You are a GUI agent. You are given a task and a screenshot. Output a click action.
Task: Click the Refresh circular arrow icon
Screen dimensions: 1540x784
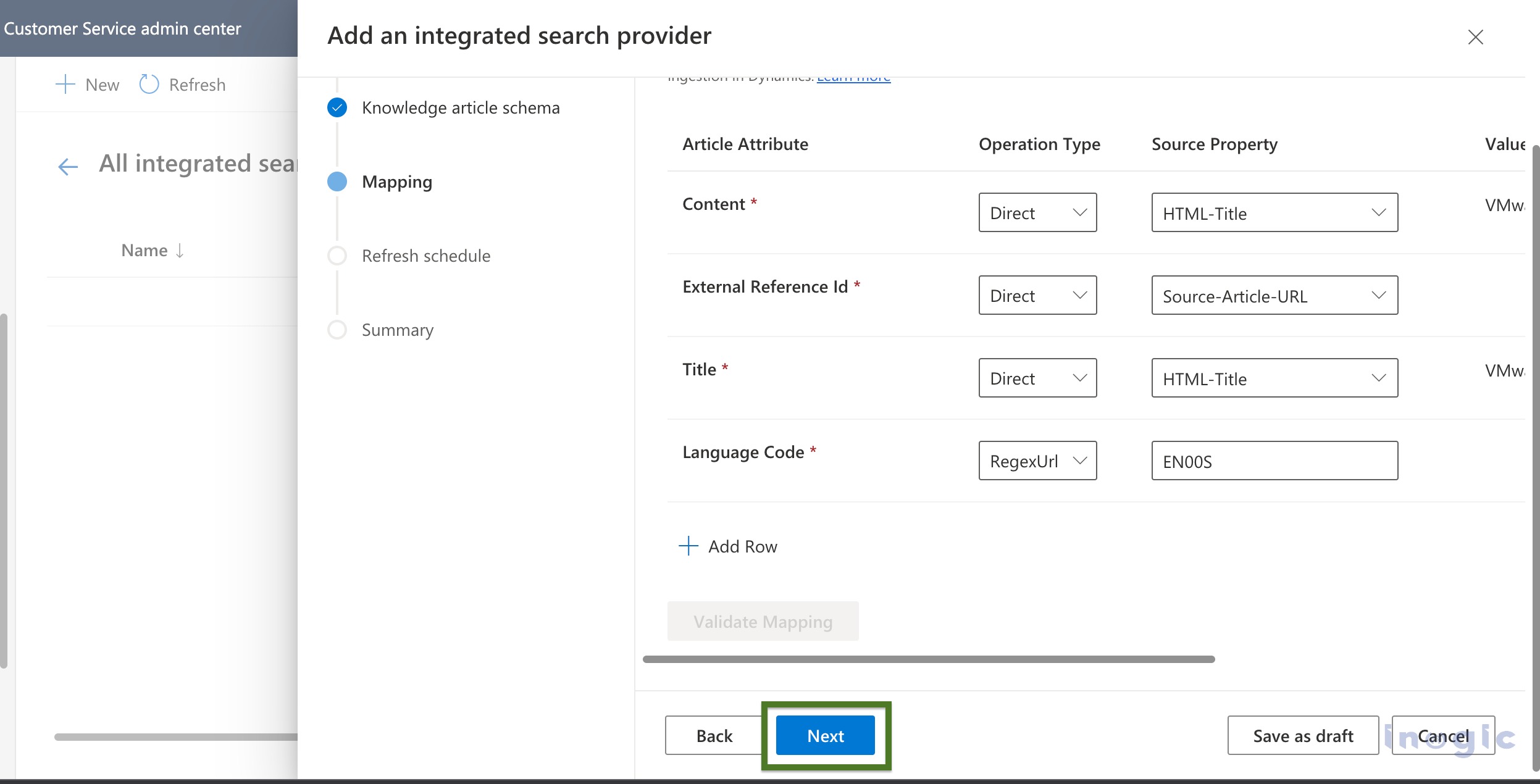coord(149,85)
